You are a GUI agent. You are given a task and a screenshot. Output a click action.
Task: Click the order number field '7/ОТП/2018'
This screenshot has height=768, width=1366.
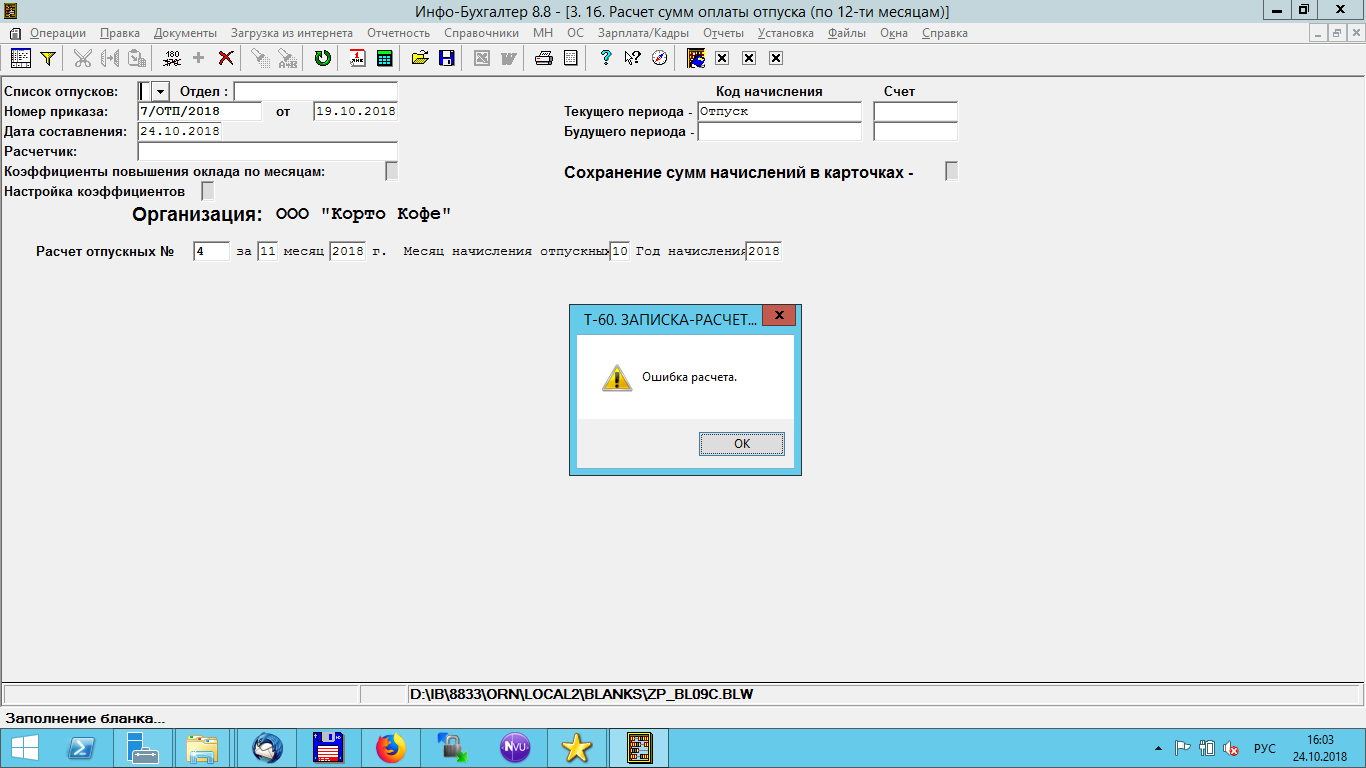pos(200,111)
